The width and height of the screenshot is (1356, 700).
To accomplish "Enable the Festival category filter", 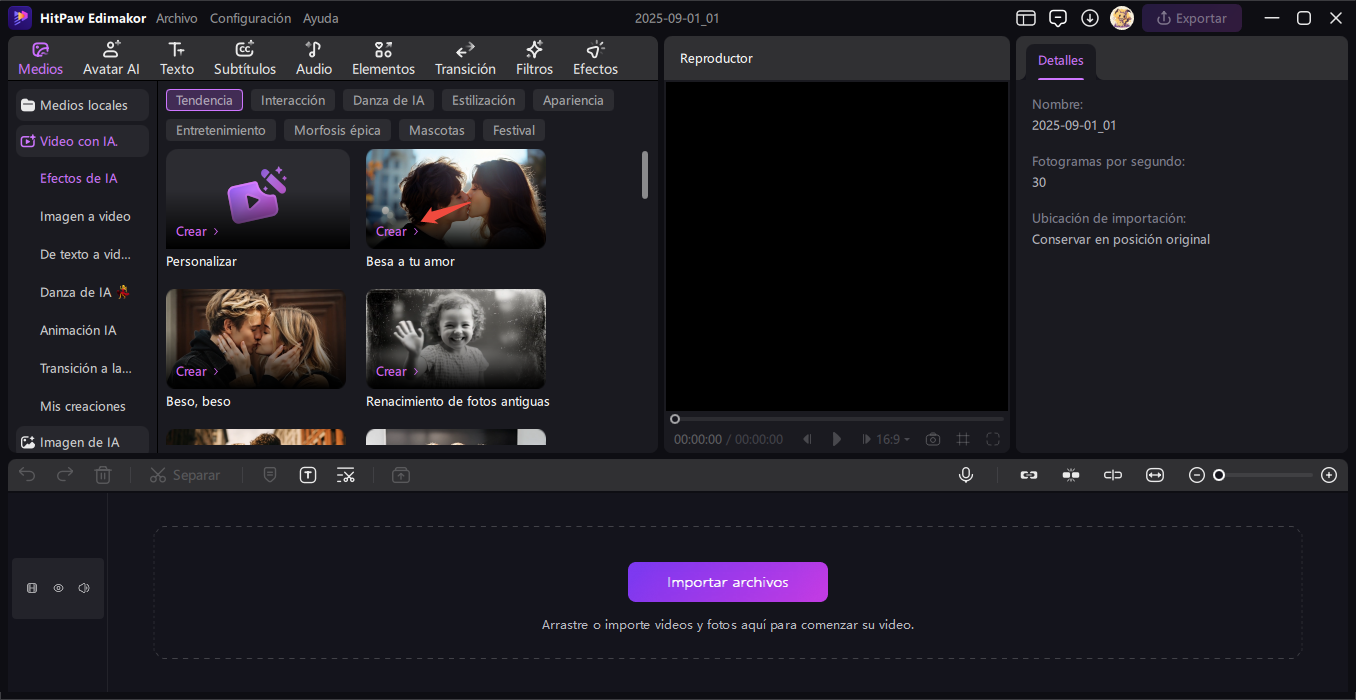I will [x=513, y=129].
